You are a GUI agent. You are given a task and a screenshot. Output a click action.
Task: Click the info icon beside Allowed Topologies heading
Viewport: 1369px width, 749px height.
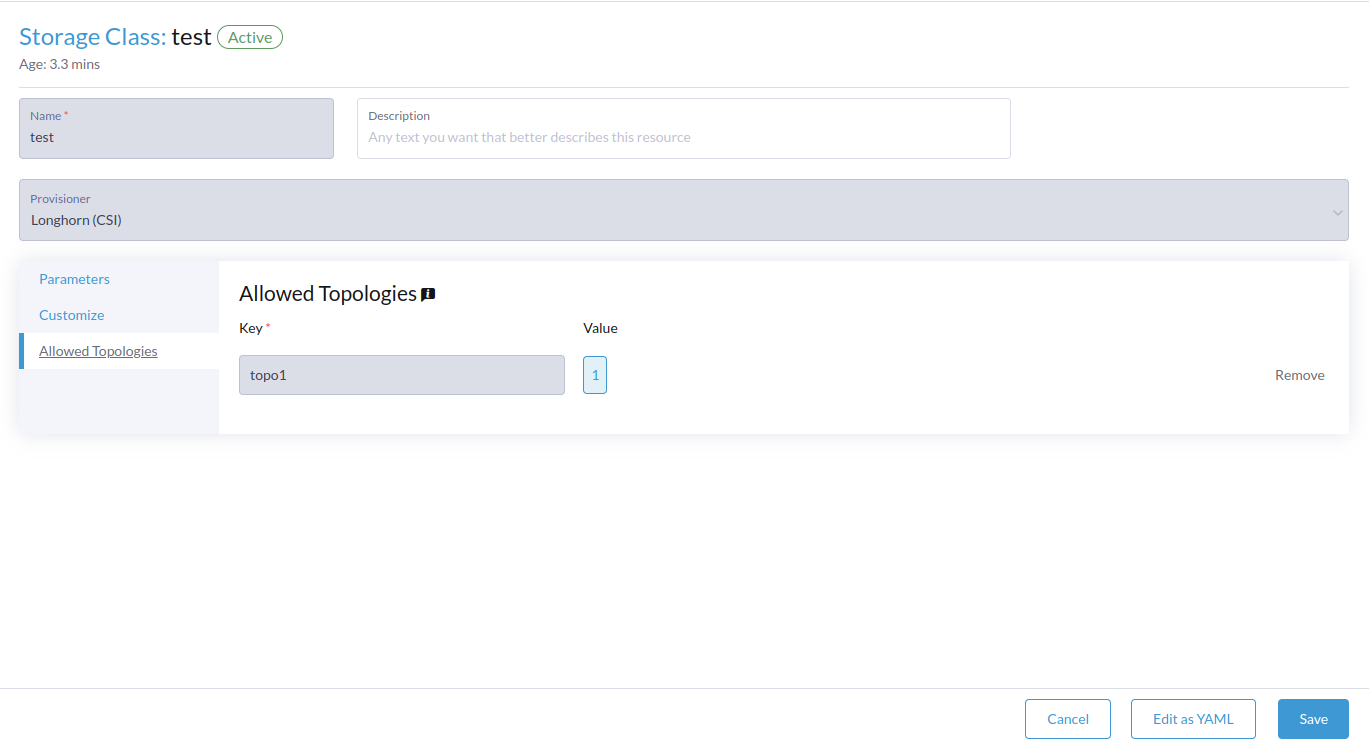428,294
